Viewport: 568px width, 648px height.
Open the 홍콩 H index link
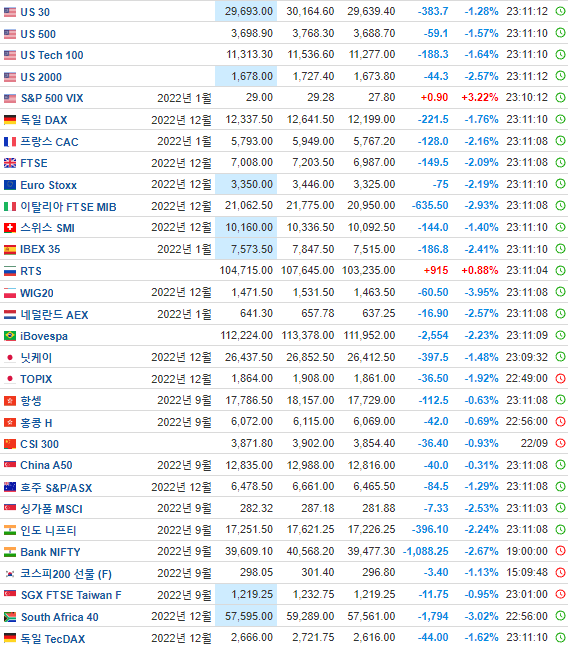[36, 422]
